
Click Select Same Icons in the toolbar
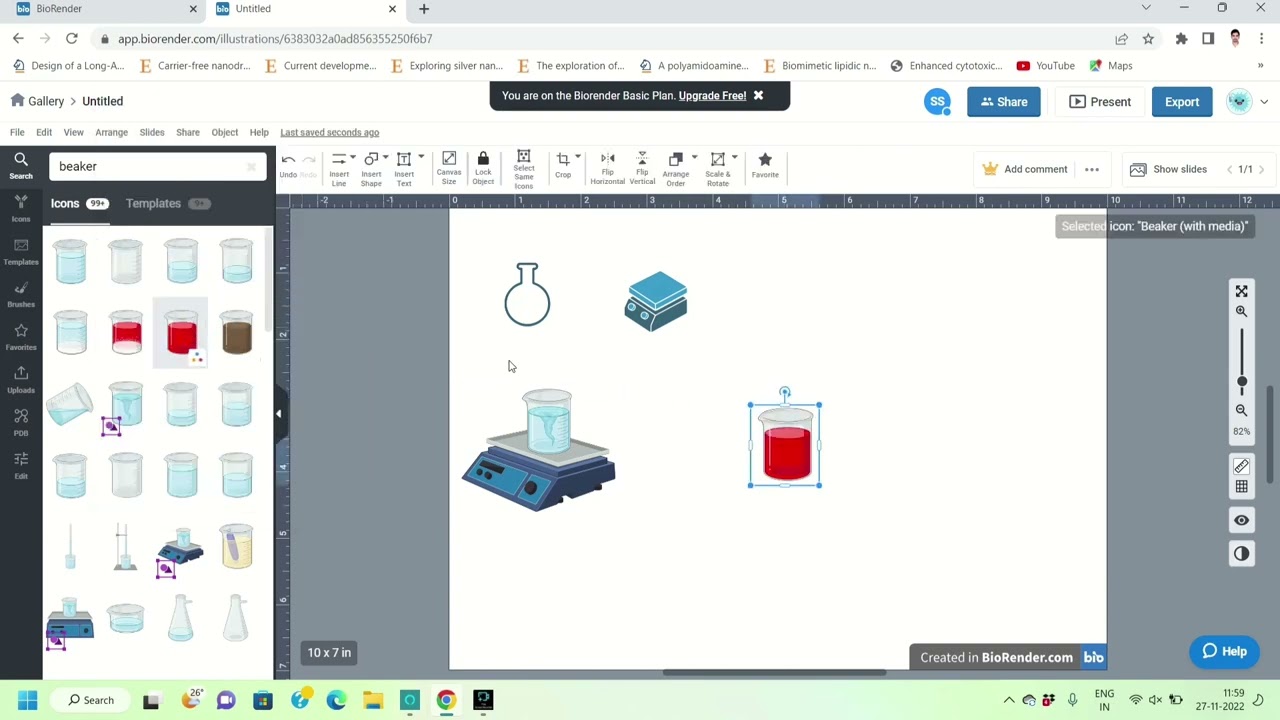(523, 166)
